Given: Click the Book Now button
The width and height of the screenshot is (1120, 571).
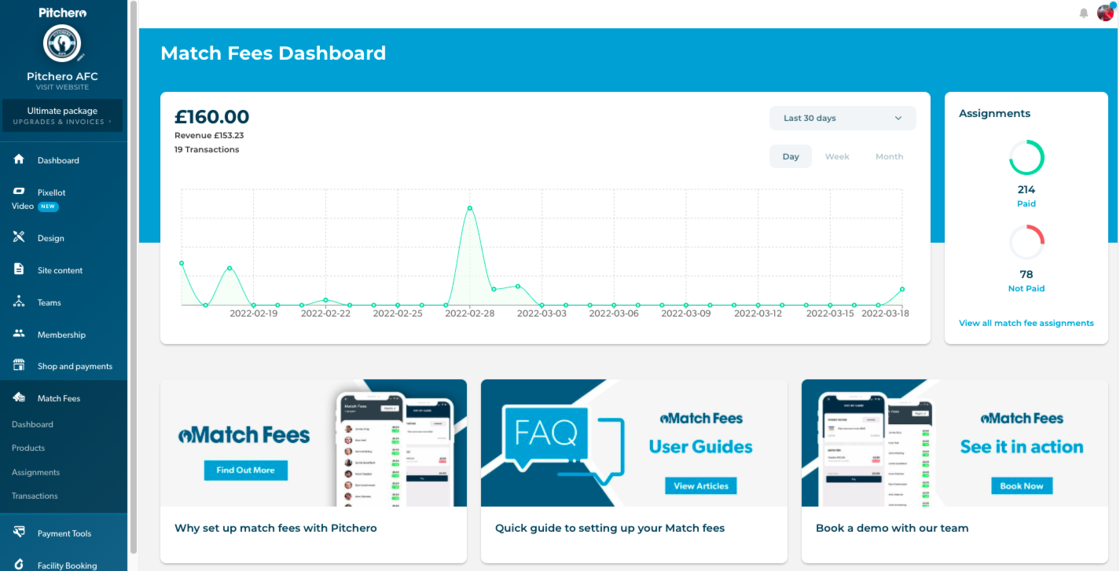Looking at the screenshot, I should (1021, 486).
